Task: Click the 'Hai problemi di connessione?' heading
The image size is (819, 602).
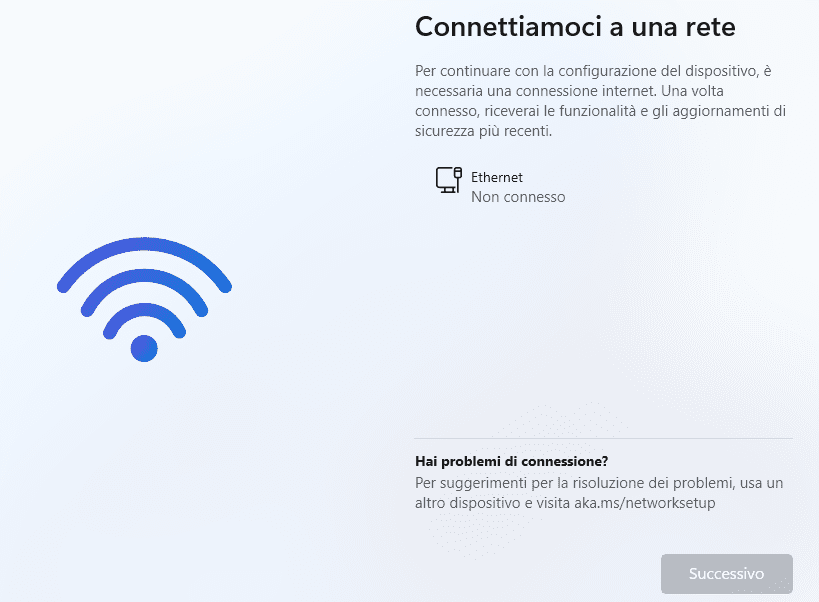Action: (x=511, y=461)
